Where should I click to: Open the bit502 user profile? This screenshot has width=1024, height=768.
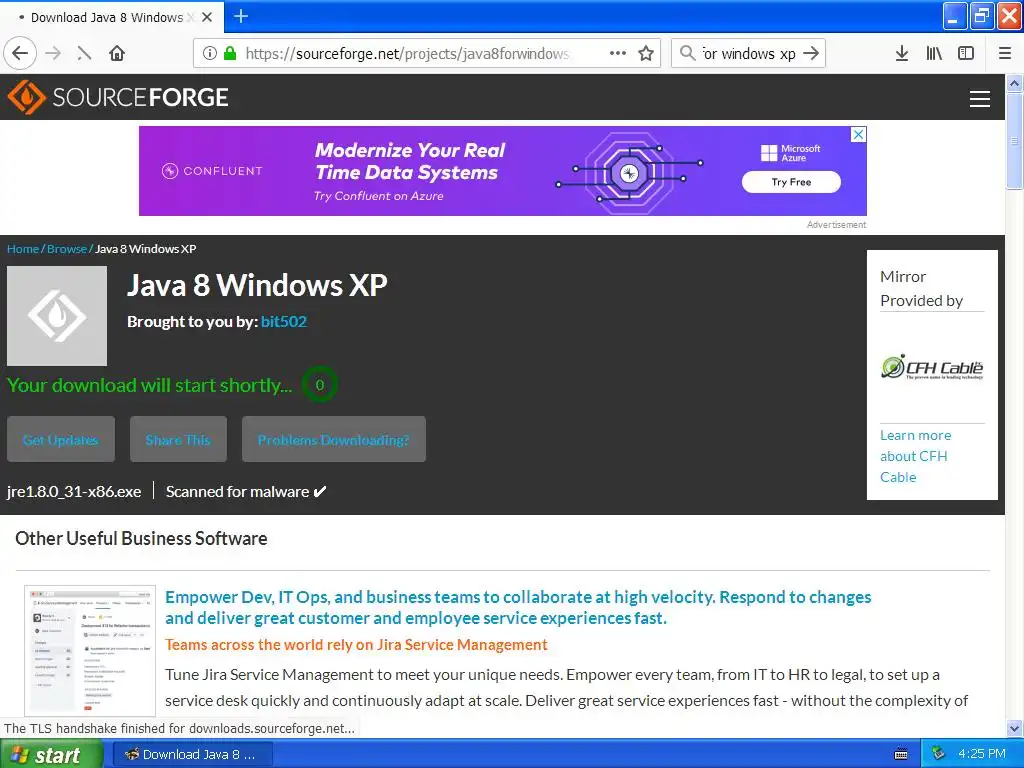283,321
